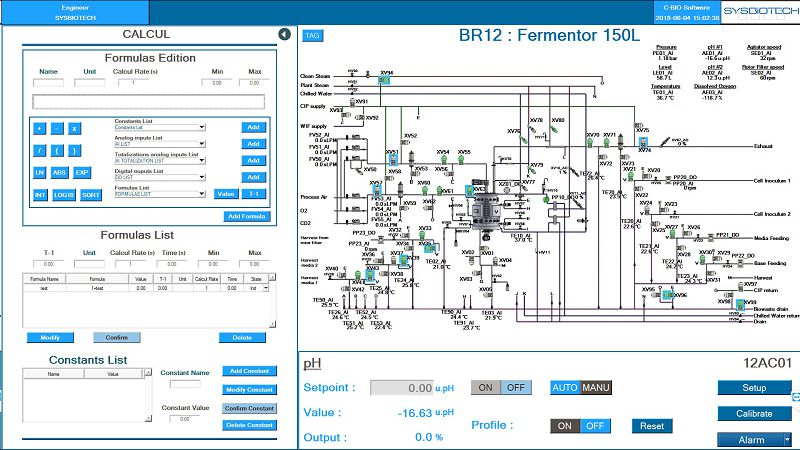
Task: Click the XV04 valve below the vessel
Action: click(495, 261)
